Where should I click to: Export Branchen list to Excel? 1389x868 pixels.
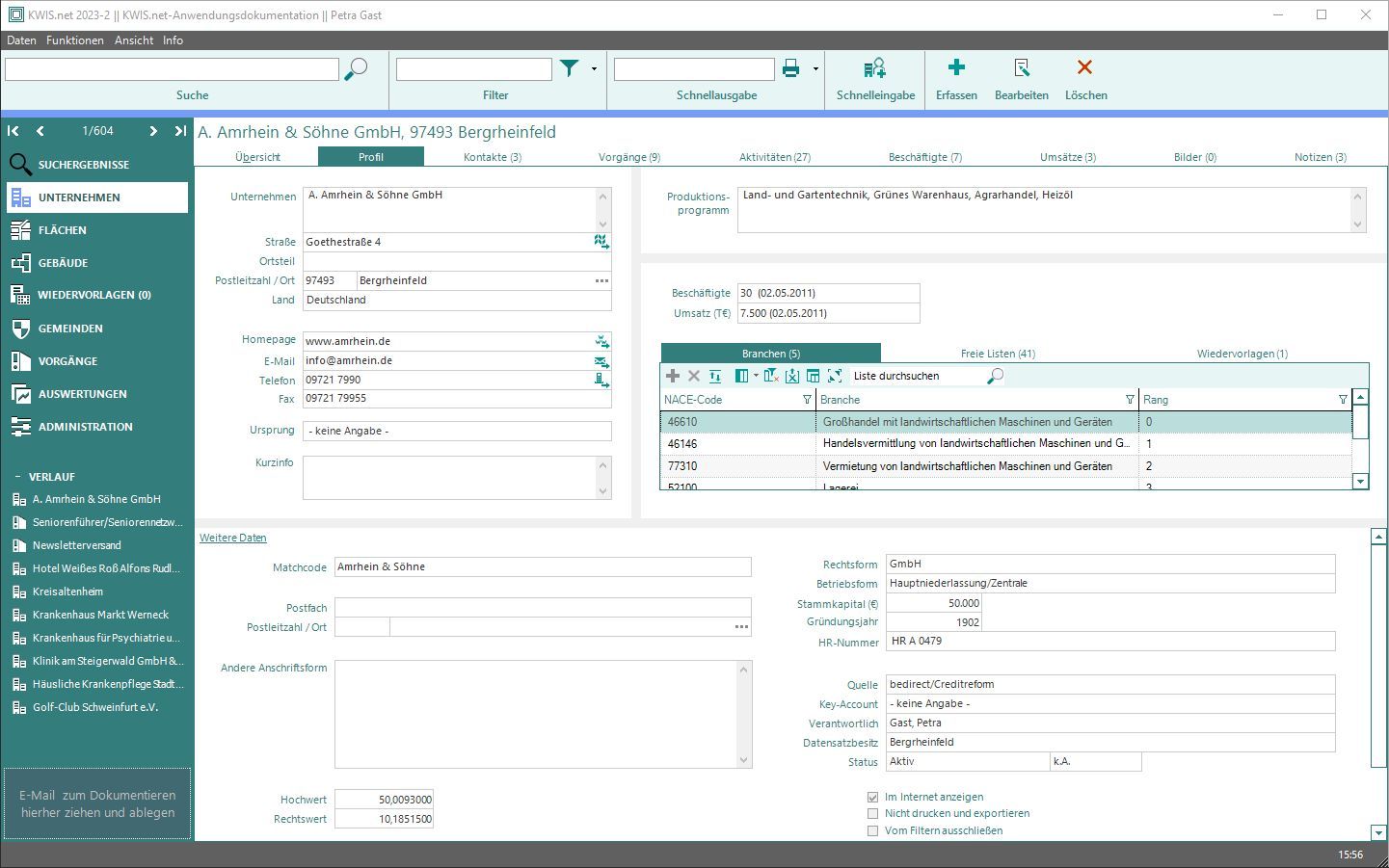[792, 376]
